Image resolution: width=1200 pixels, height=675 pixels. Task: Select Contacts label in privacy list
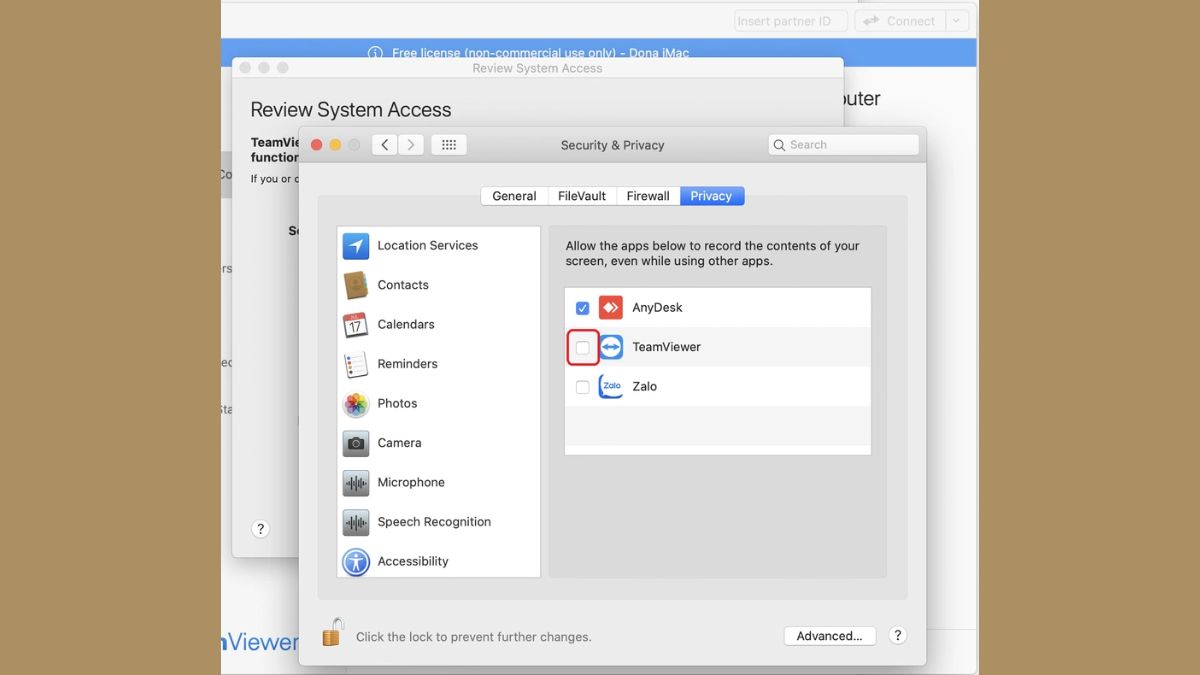pyautogui.click(x=403, y=285)
